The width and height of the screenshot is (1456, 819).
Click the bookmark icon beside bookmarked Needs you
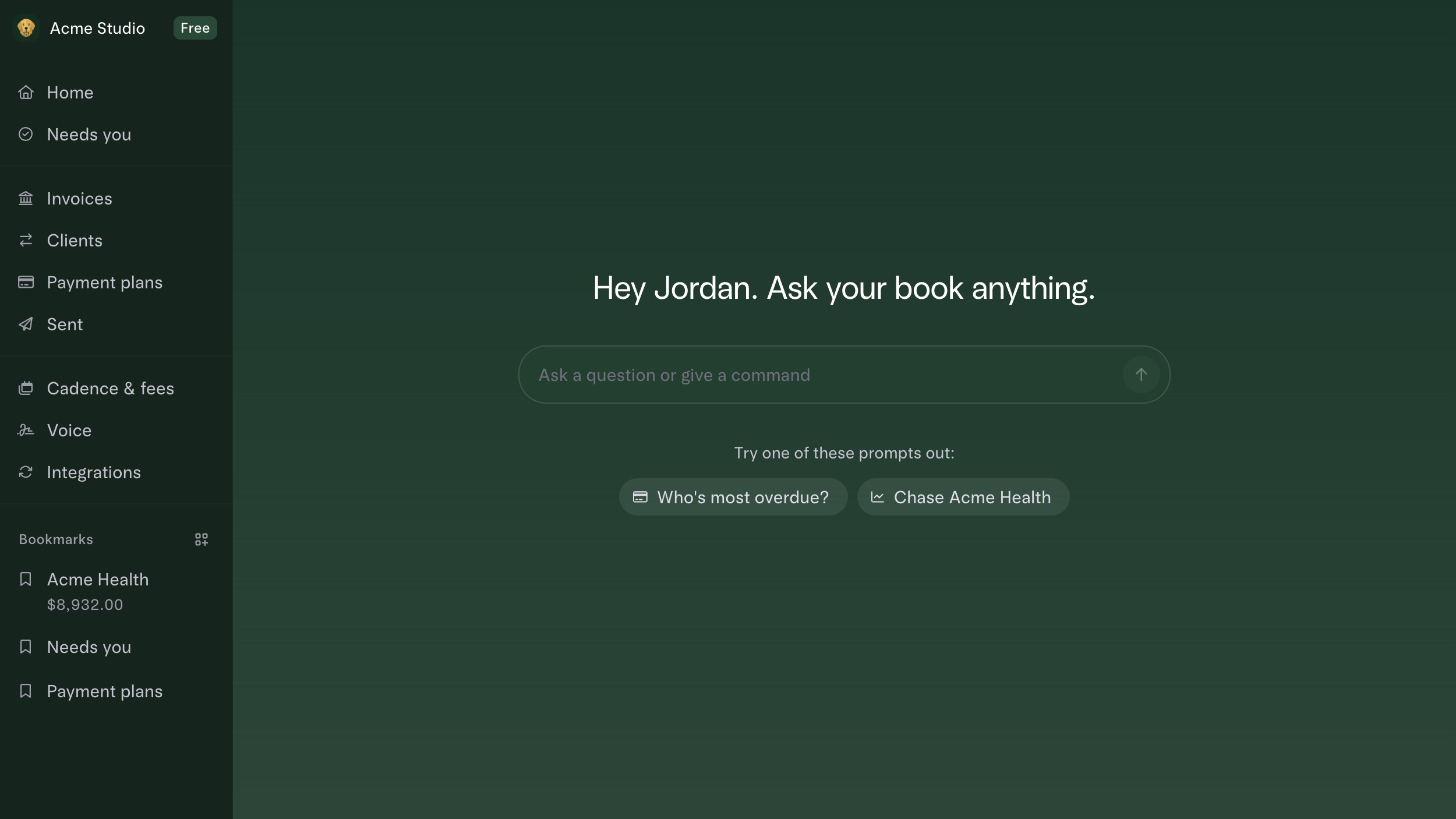(x=26, y=647)
